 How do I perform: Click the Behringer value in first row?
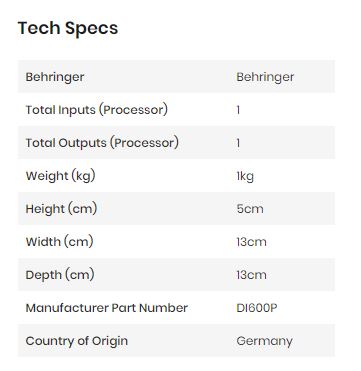(265, 77)
